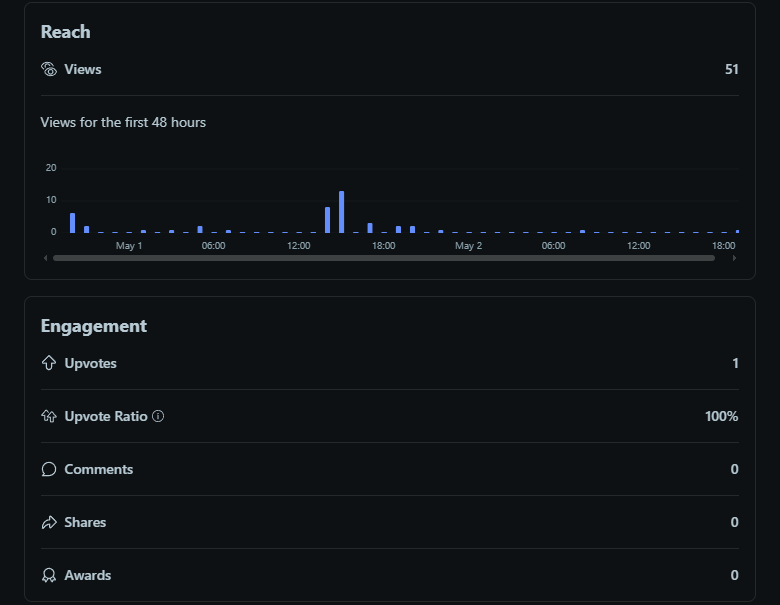This screenshot has height=605, width=780.
Task: Click the Upvote Ratio label
Action: coord(106,416)
